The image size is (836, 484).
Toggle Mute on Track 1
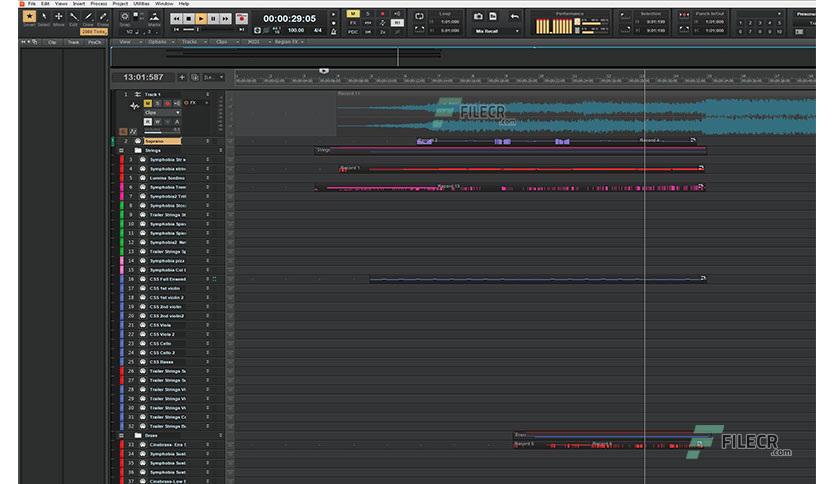pyautogui.click(x=148, y=103)
